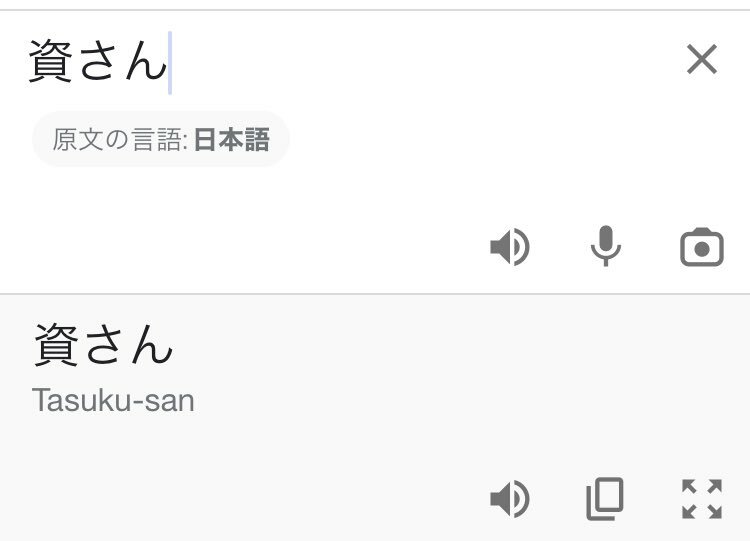Select the detected language chip 日本語
The width and height of the screenshot is (750, 541).
coord(161,139)
